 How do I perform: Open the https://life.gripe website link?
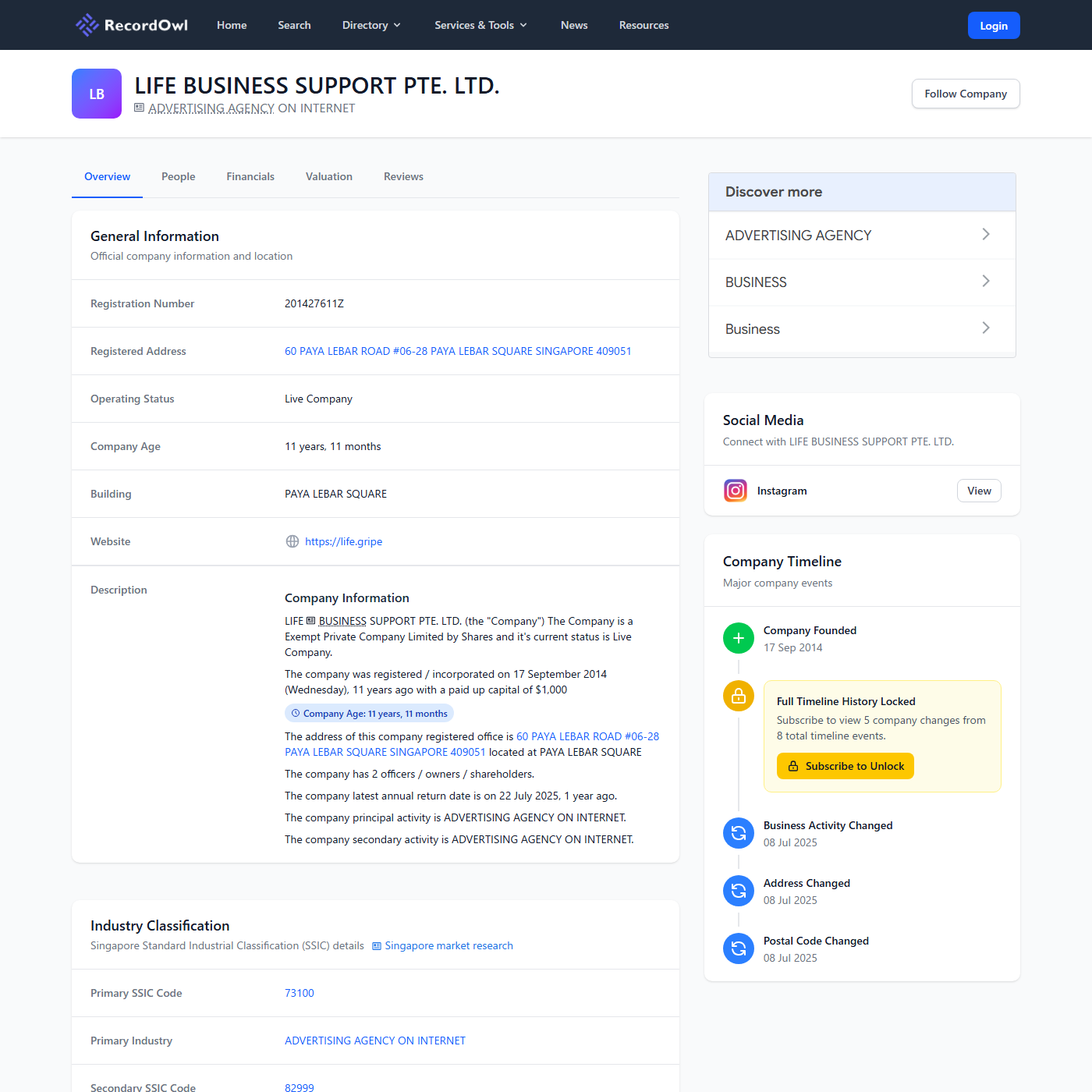(343, 541)
